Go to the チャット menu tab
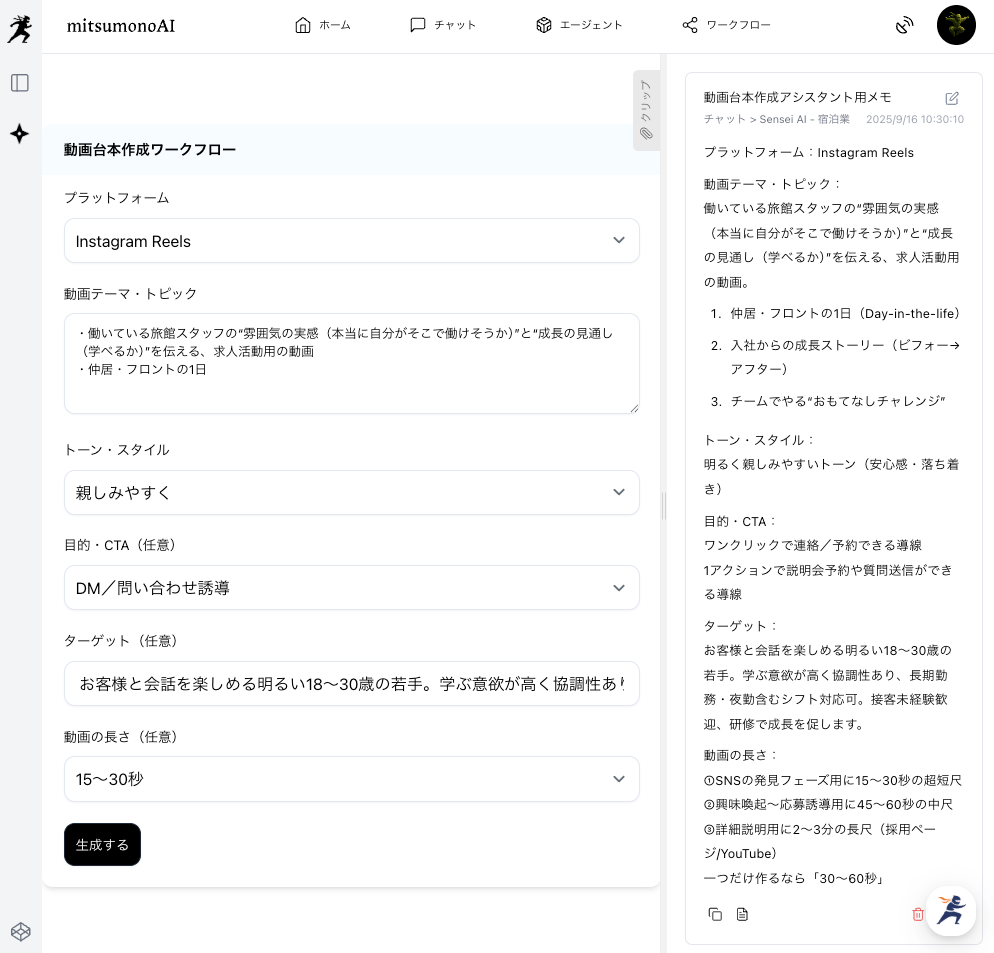 443,26
